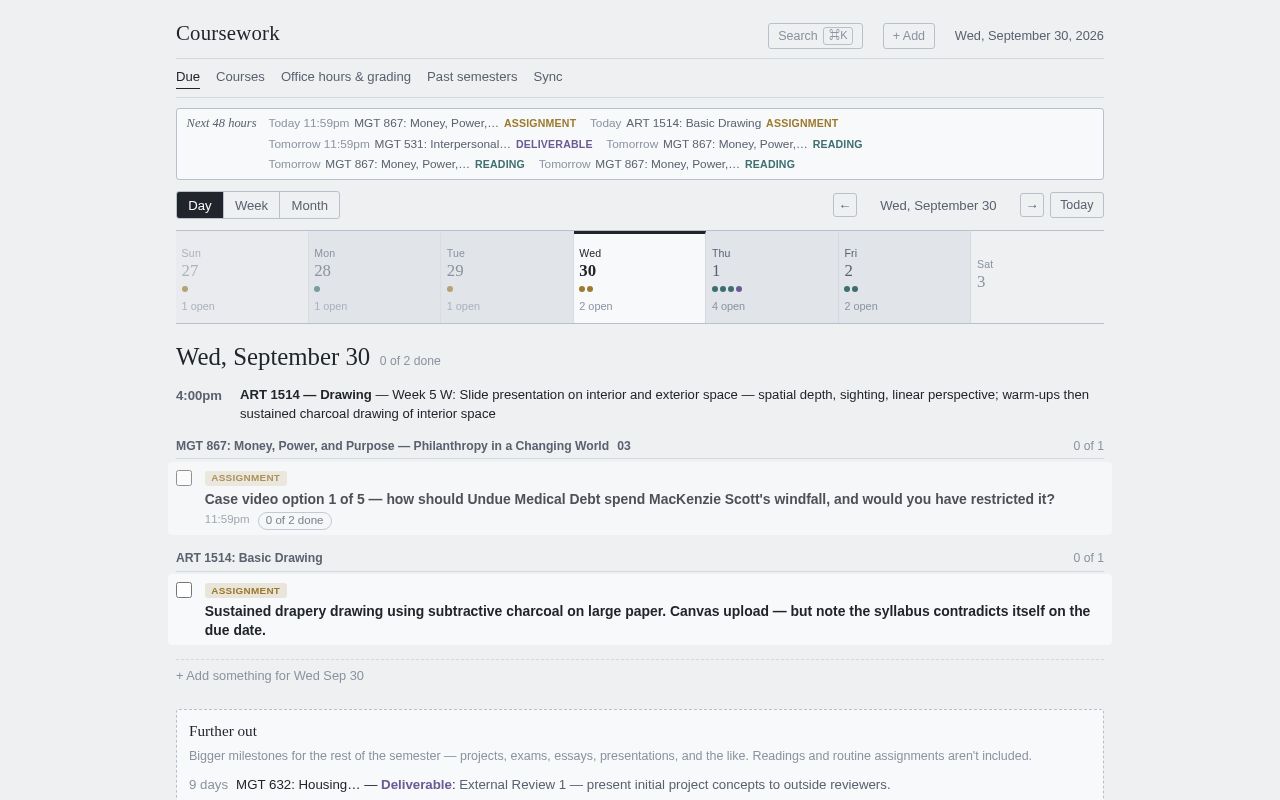1280x800 pixels.
Task: Go to next day with right arrow
Action: 1032,205
